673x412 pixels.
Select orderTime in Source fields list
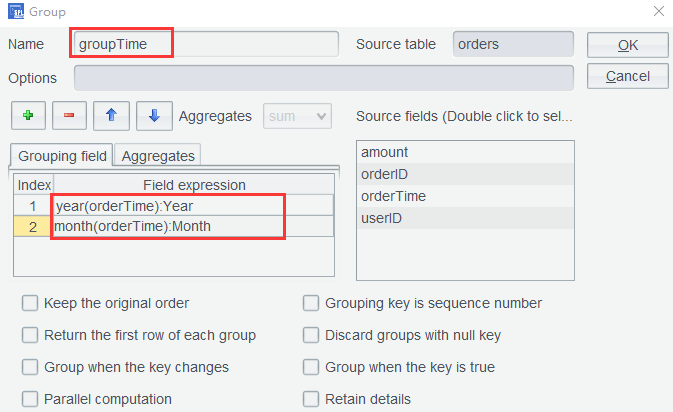point(394,196)
